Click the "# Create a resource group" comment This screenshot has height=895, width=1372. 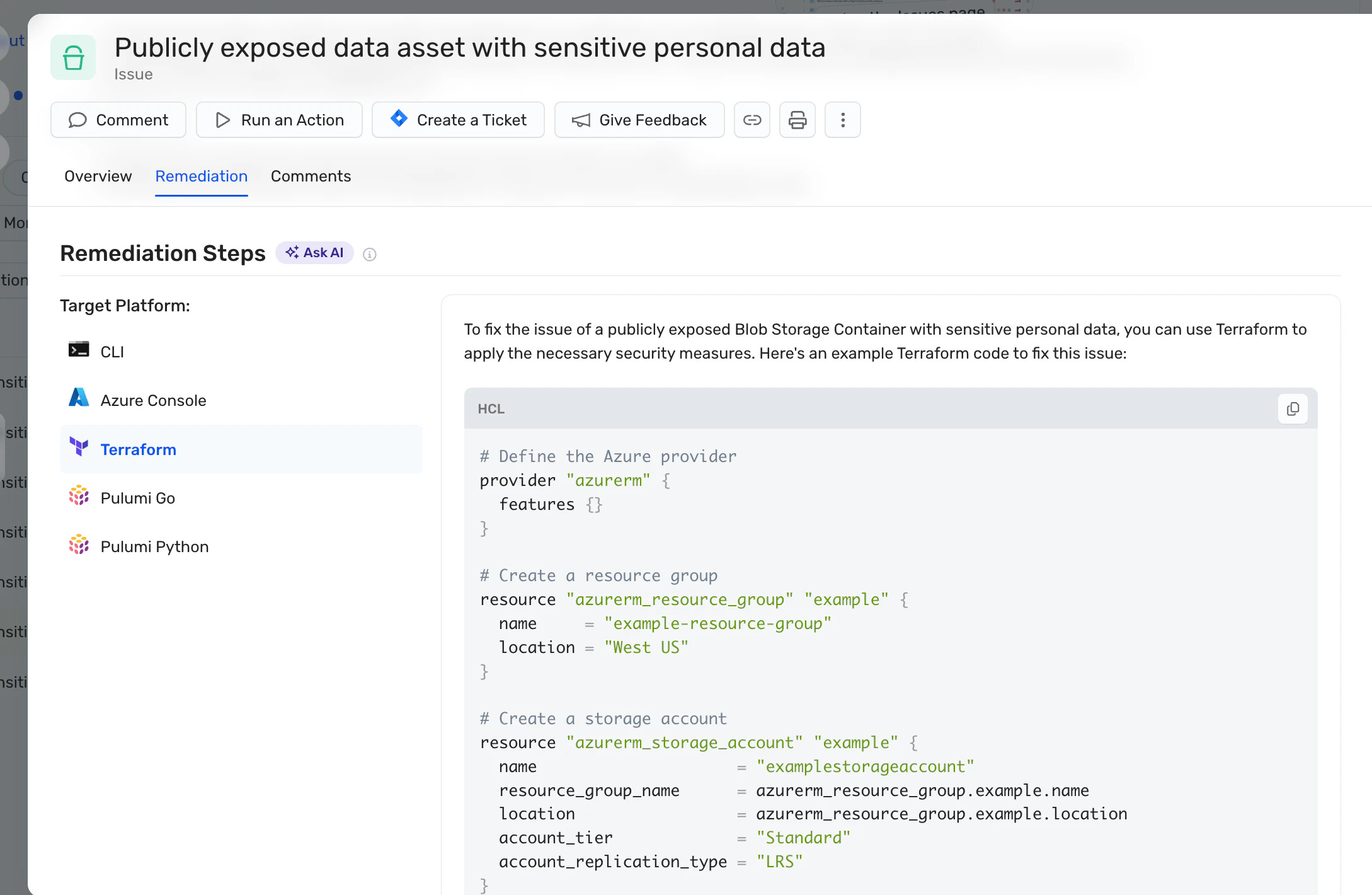598,575
